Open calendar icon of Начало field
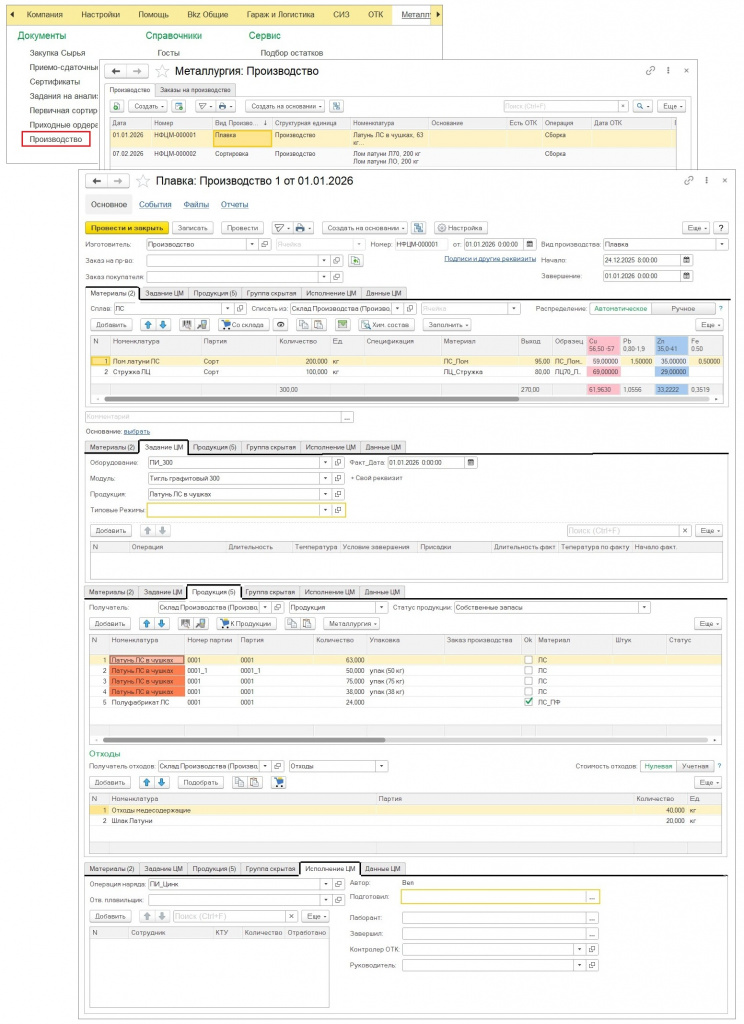 pos(687,260)
